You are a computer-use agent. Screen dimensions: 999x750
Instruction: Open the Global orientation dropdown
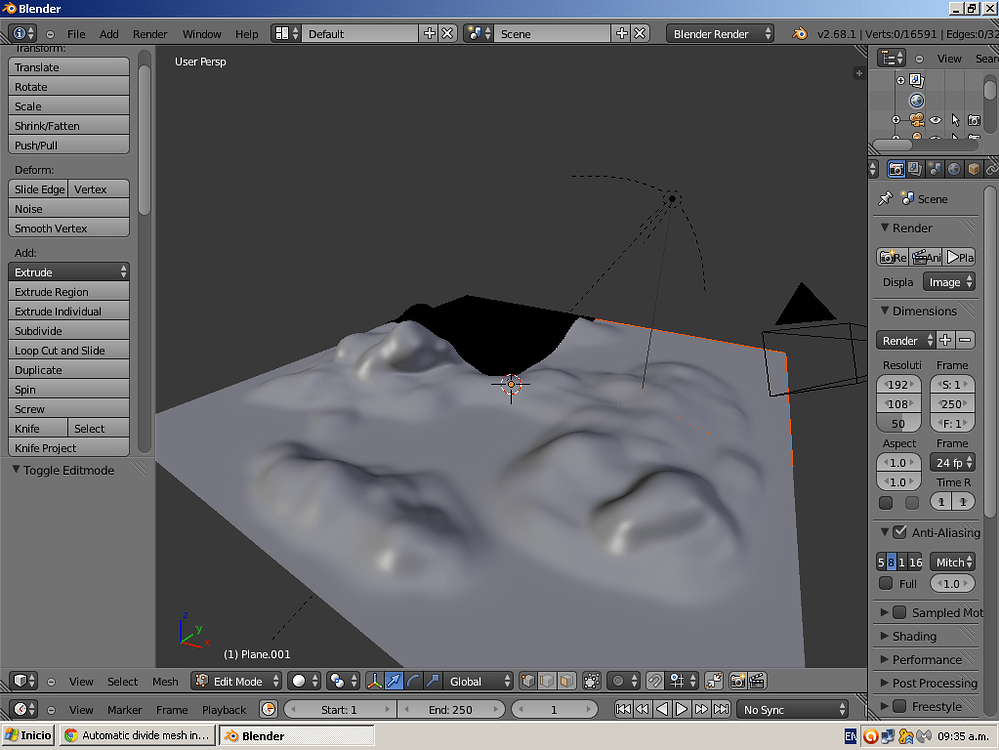478,681
